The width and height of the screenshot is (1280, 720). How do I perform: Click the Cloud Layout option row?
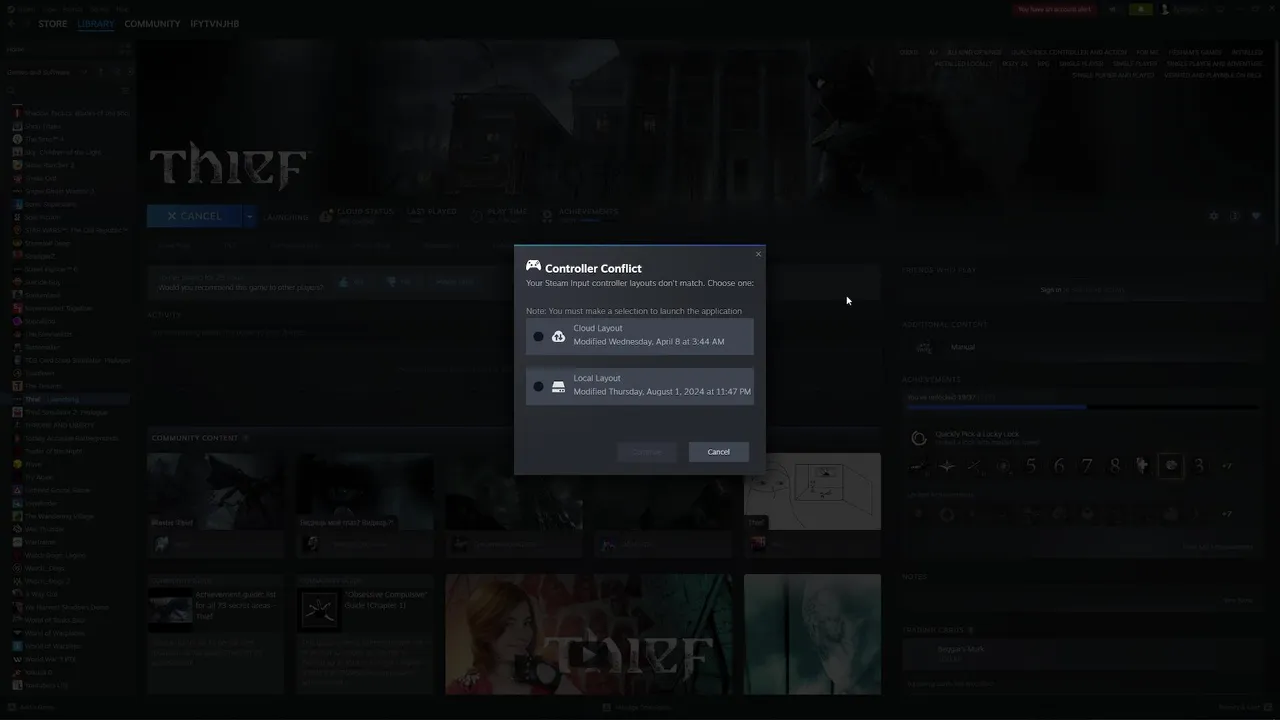pos(640,336)
